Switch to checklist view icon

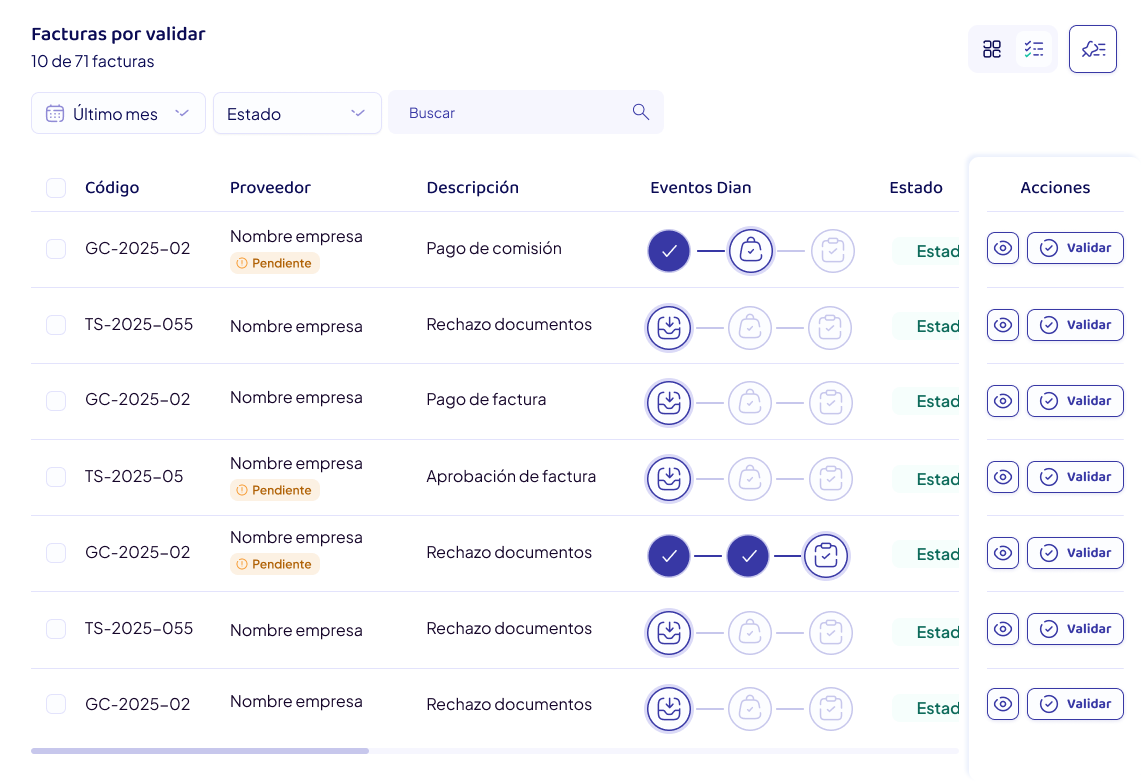point(1033,49)
